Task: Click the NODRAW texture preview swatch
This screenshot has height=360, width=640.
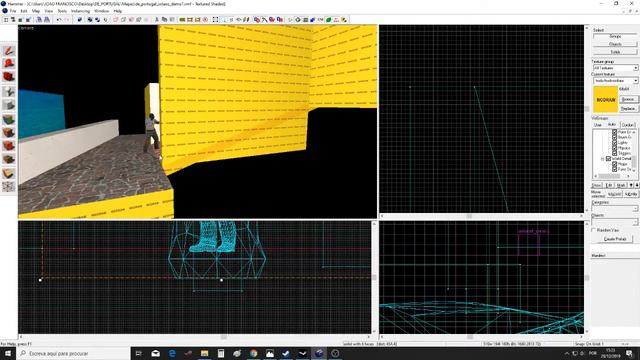Action: [x=605, y=100]
